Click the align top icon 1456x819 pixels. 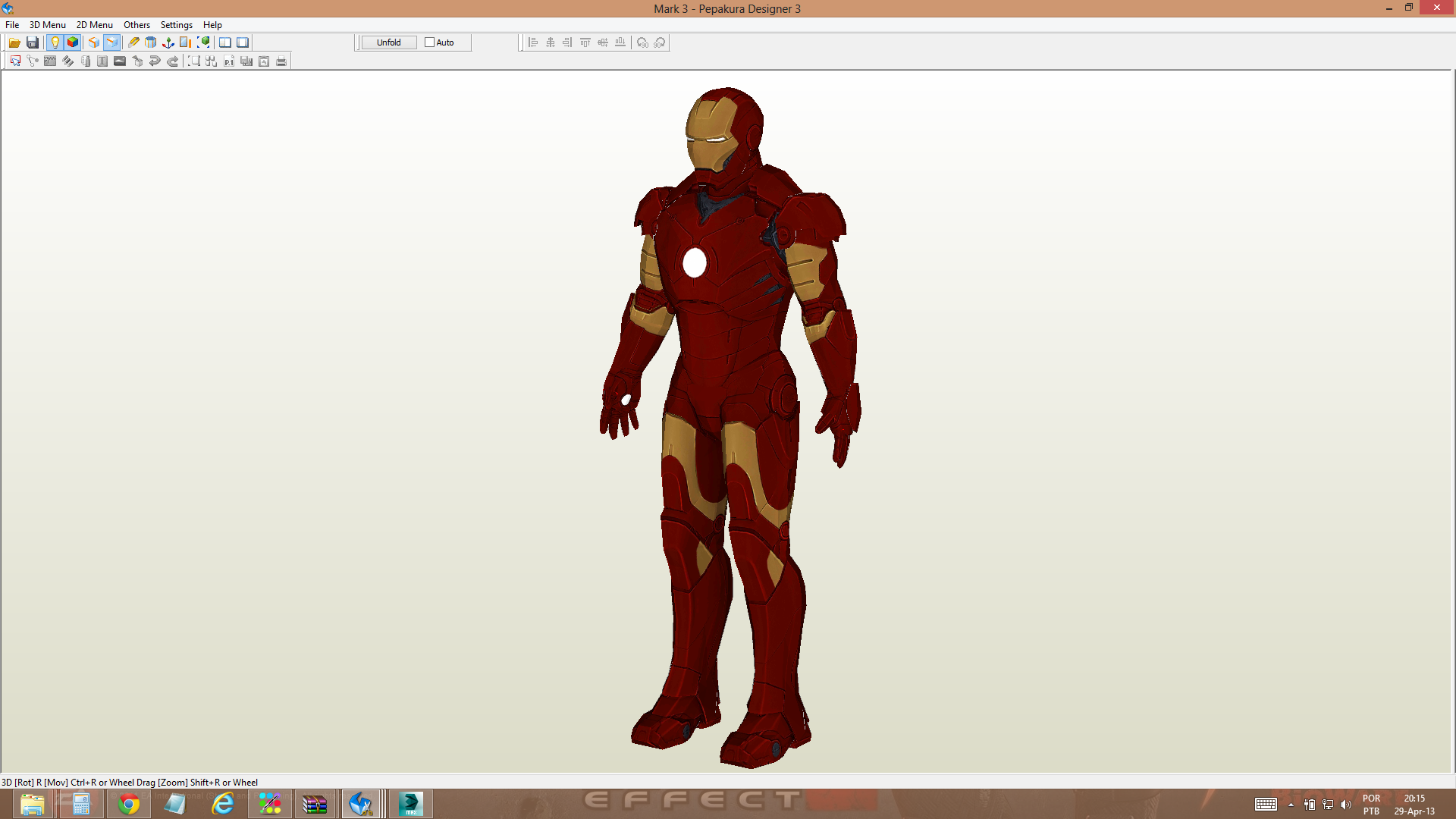(x=585, y=42)
